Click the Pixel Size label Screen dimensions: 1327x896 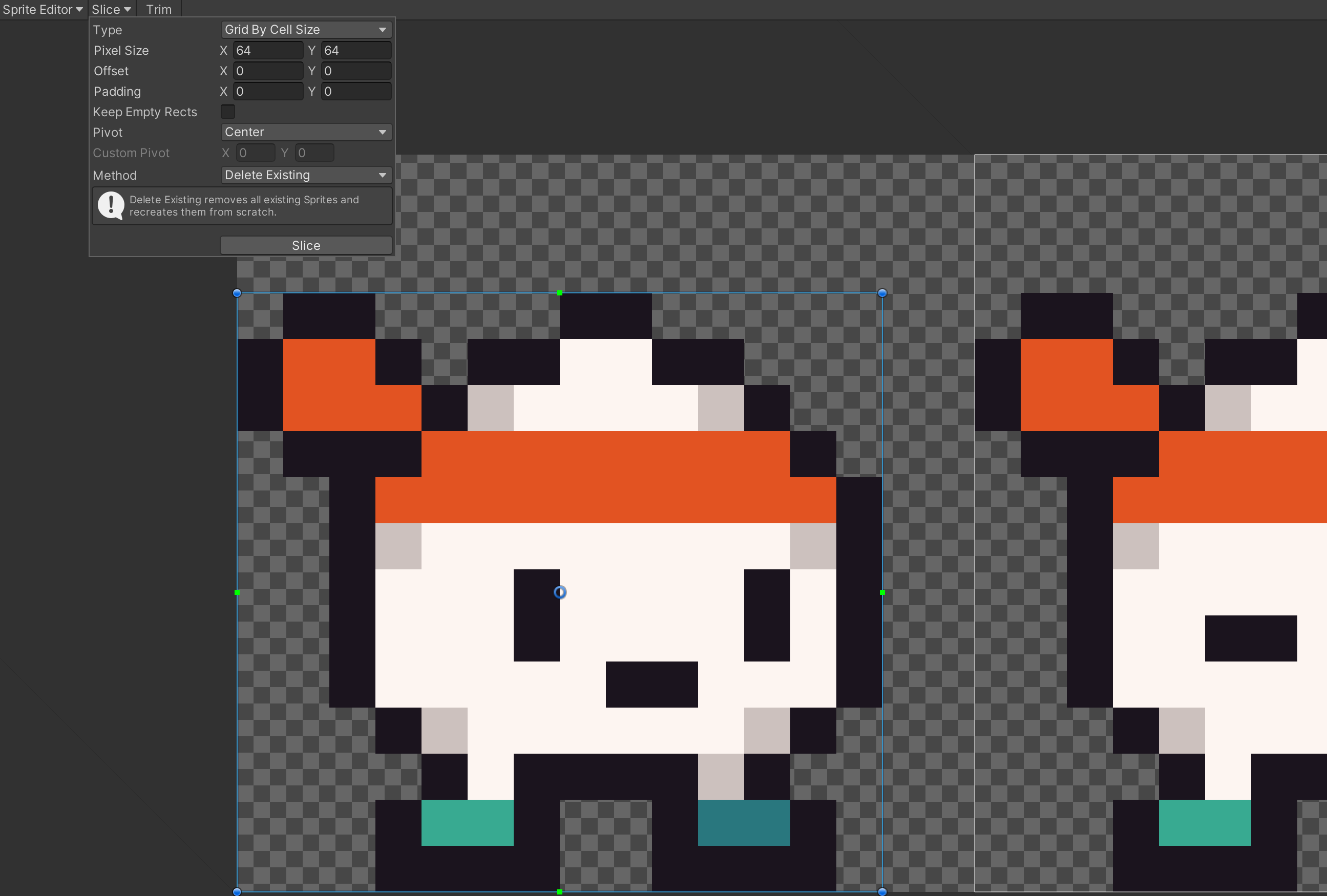[121, 50]
